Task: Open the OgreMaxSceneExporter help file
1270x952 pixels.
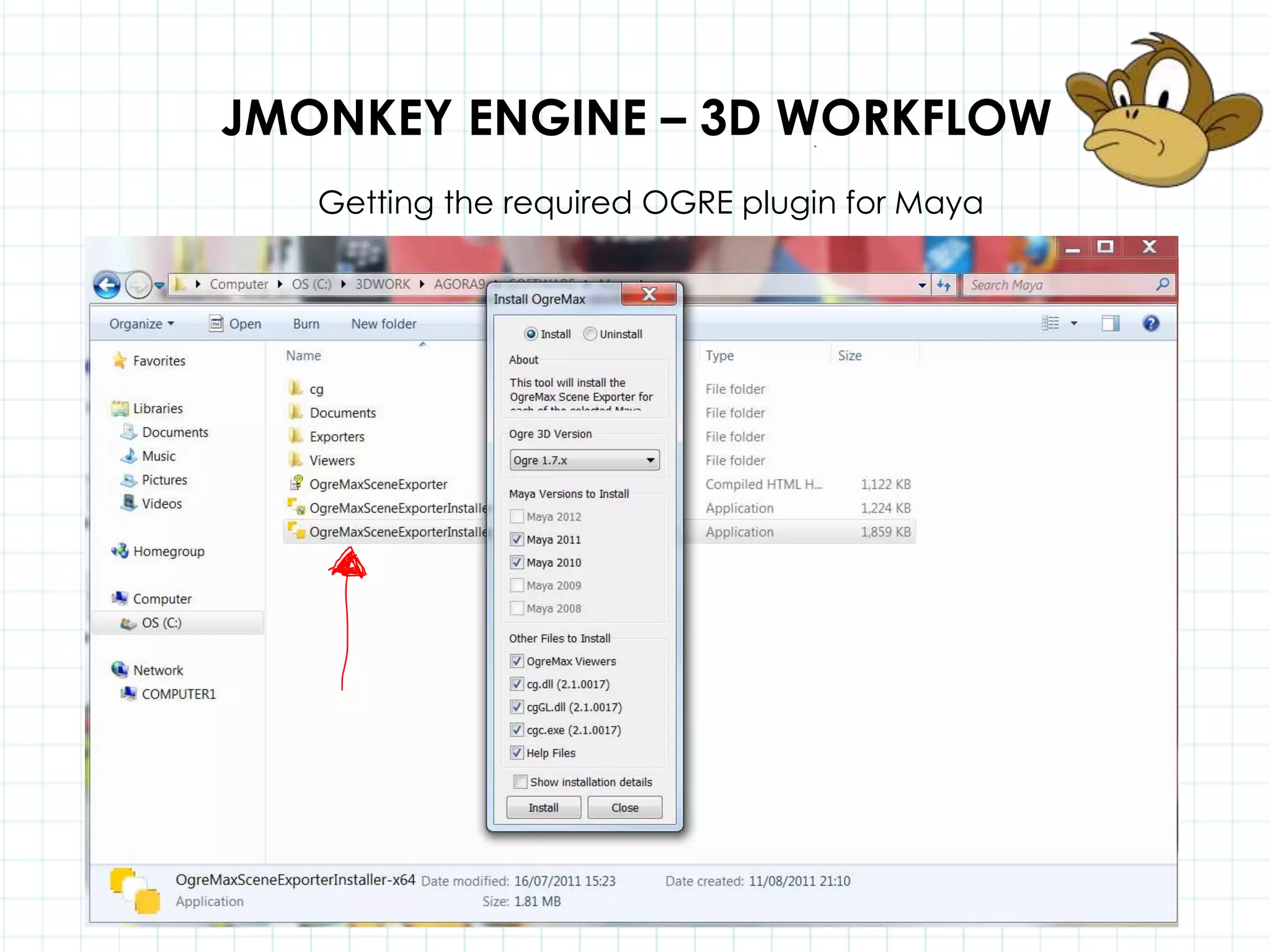Action: [x=378, y=485]
